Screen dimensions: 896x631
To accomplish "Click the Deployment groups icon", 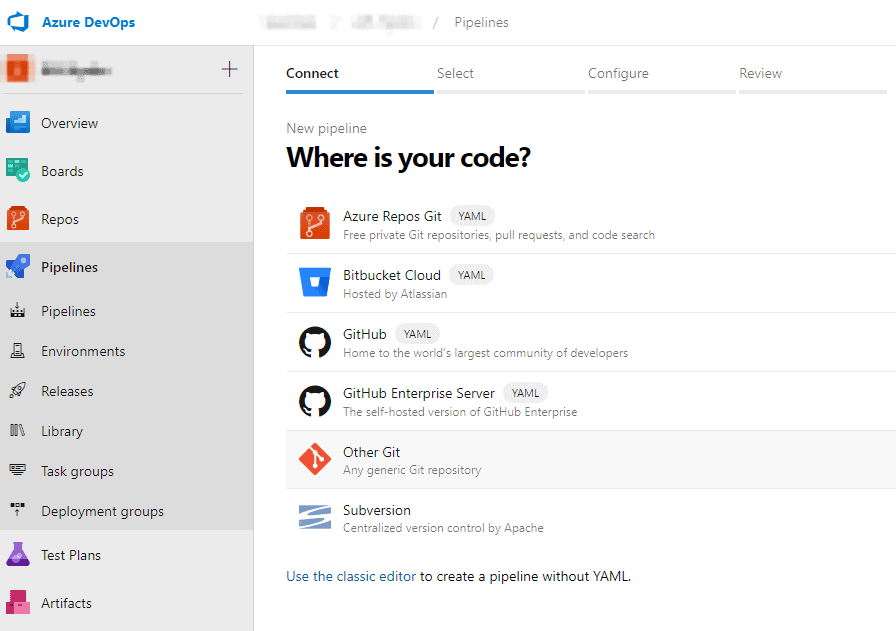I will (x=18, y=510).
